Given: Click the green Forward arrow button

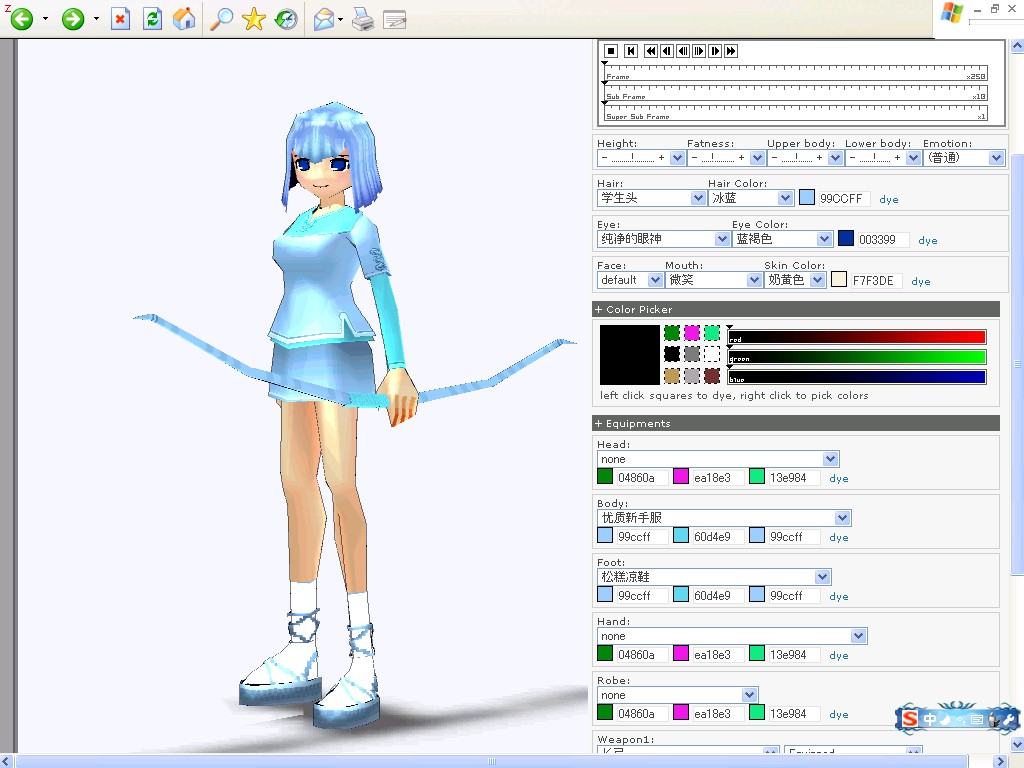Looking at the screenshot, I should pos(72,19).
